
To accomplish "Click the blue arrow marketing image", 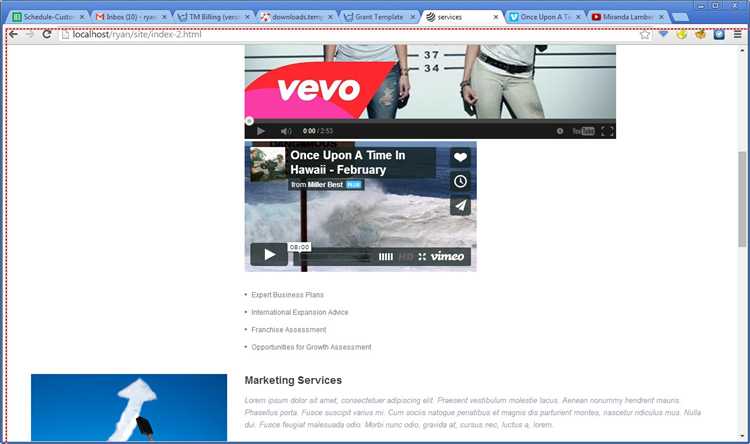I will point(129,408).
